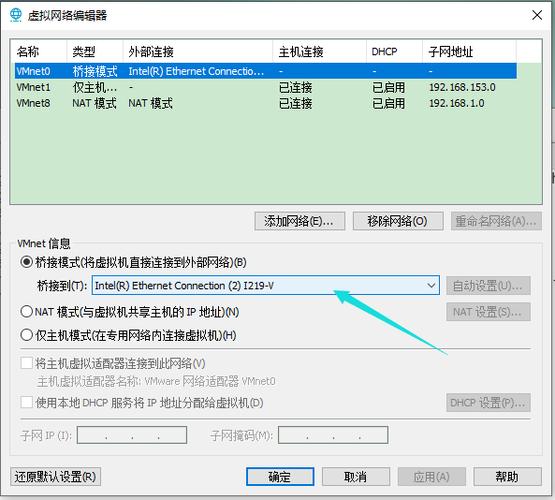The width and height of the screenshot is (555, 500).
Task: Open 帮助 button
Action: [507, 477]
